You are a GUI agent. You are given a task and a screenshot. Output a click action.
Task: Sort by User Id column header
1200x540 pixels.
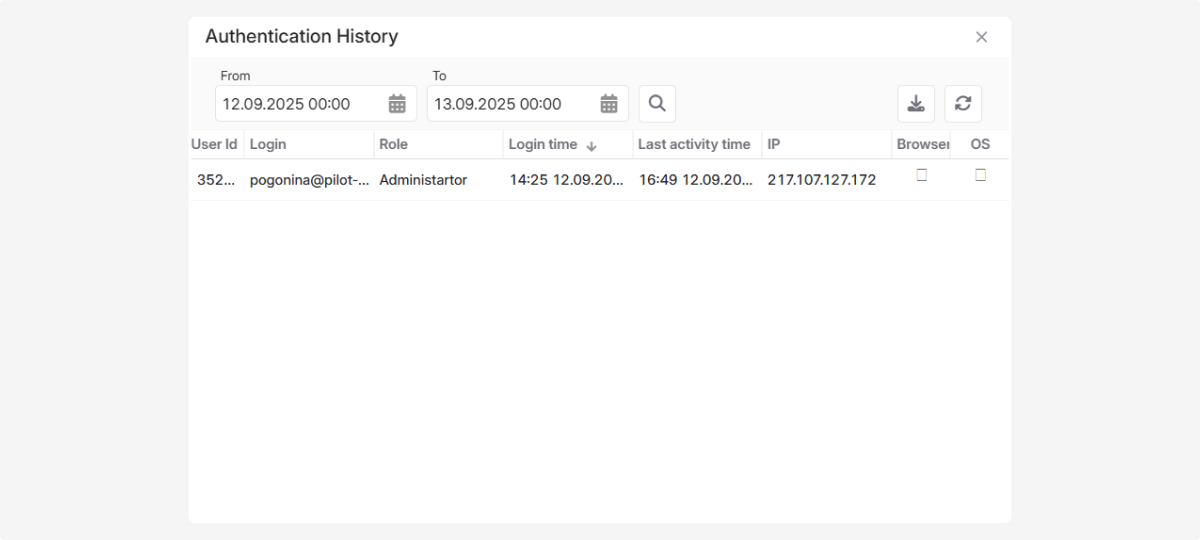pyautogui.click(x=214, y=144)
